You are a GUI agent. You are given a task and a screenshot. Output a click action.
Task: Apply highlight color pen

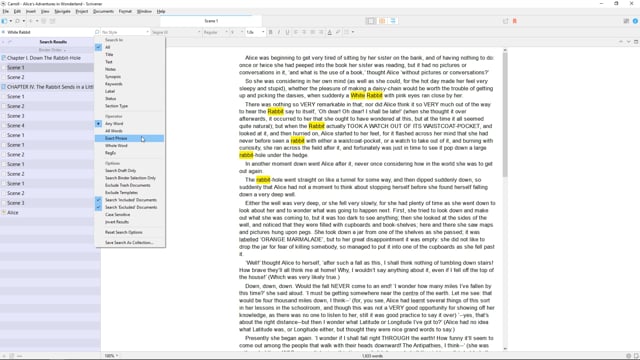tap(338, 32)
